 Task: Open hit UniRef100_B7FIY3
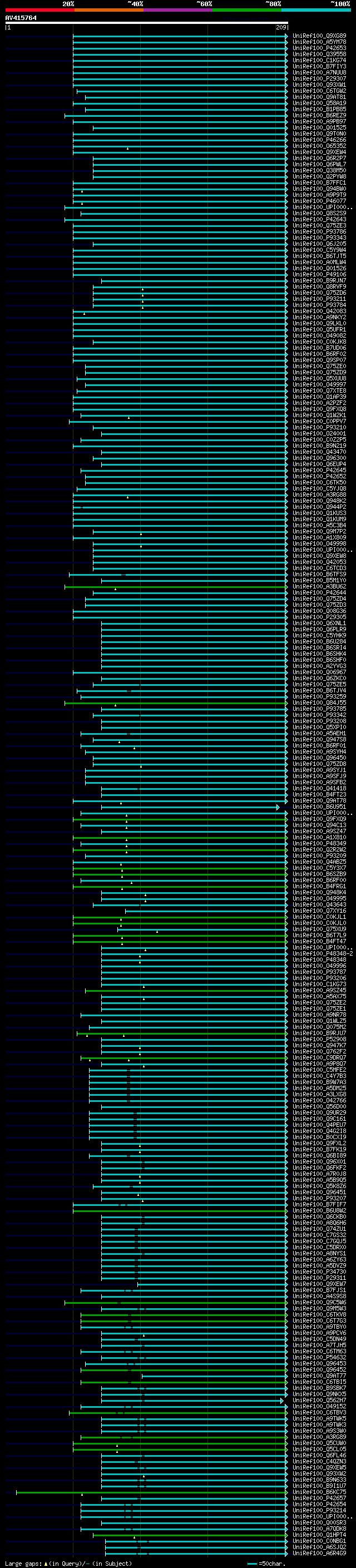(319, 66)
